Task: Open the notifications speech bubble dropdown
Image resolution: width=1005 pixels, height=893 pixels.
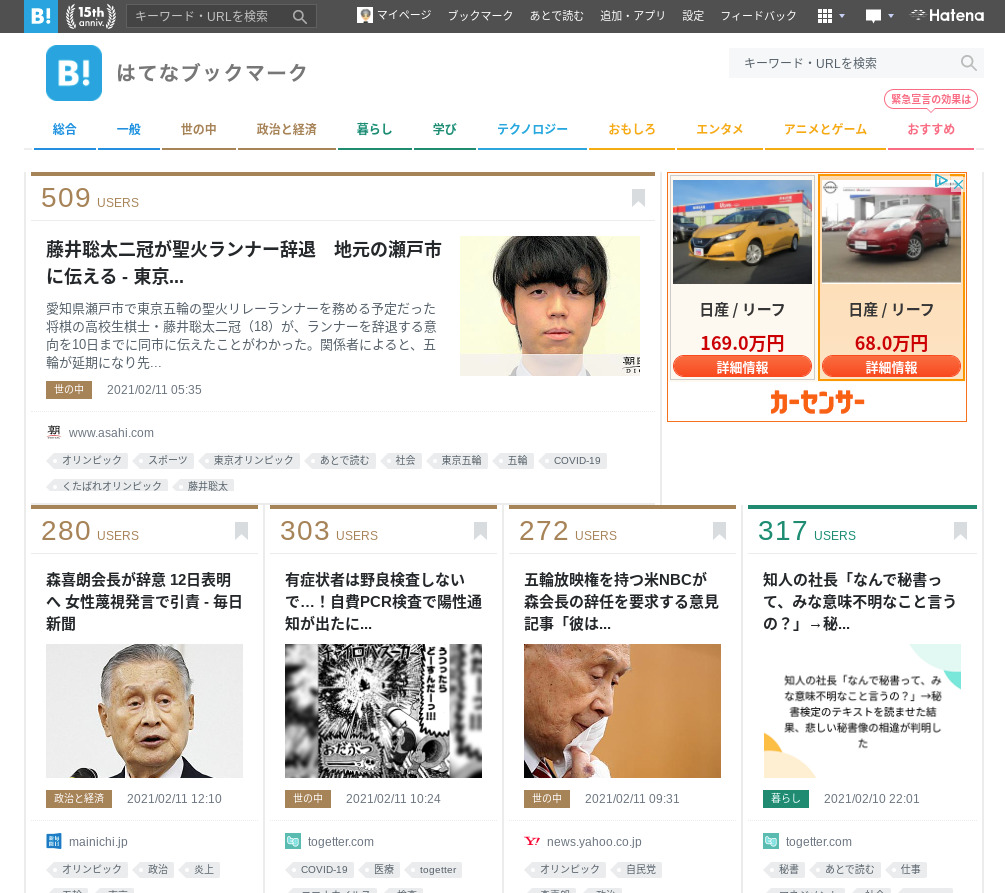Action: pos(879,16)
